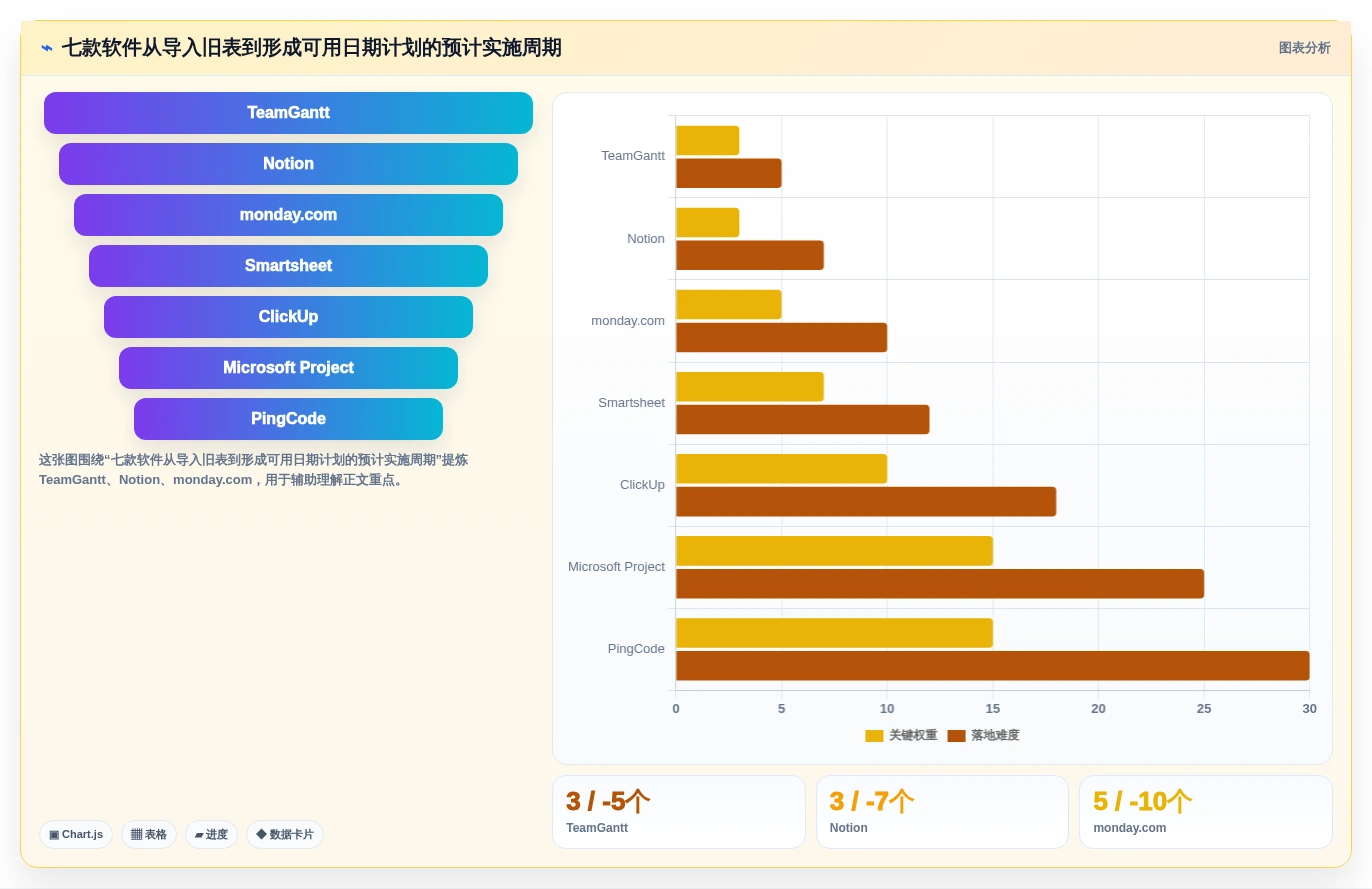Click the Chart.js tag chip
The image size is (1372, 889).
click(76, 834)
